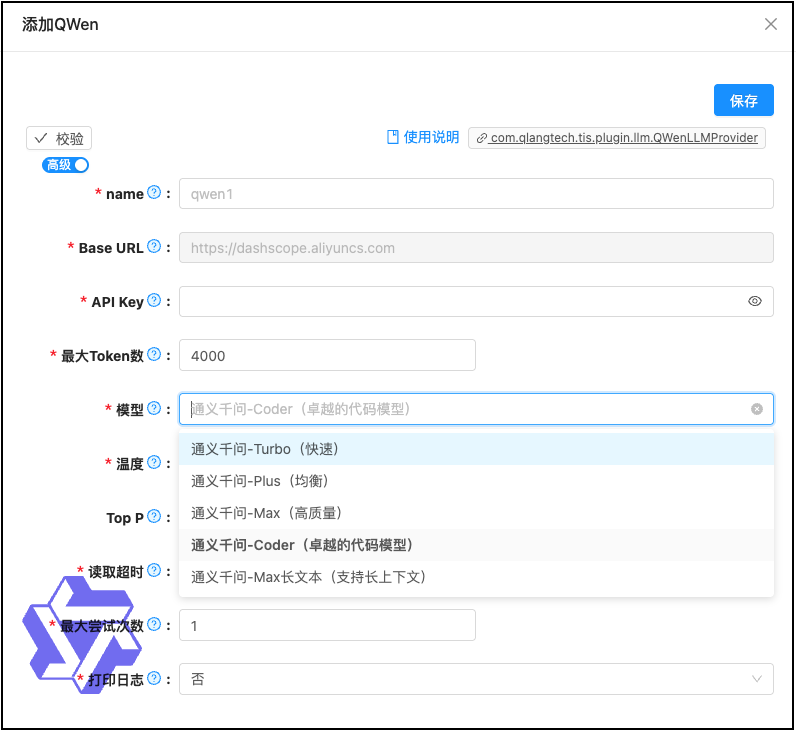Click the 保存 save button

[x=743, y=101]
